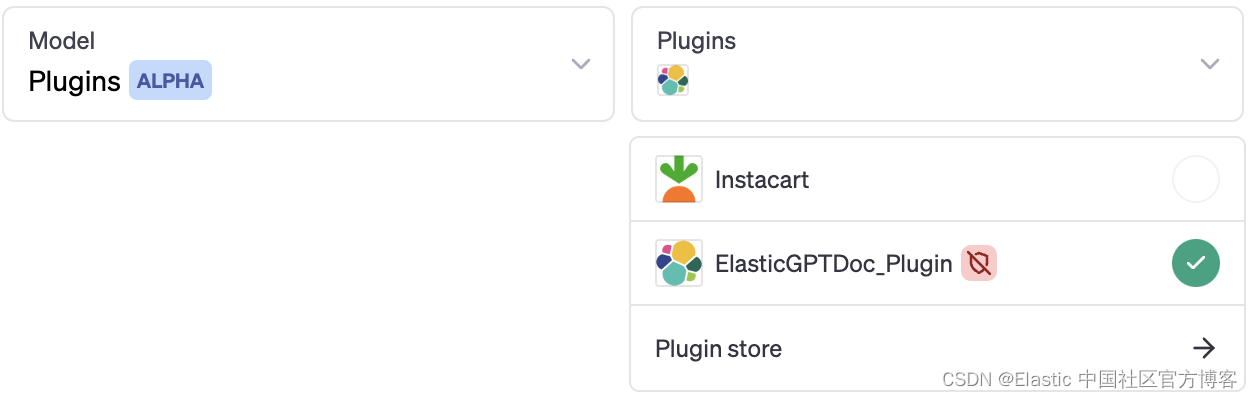Click the red unverified shield badge
Screen dimensions: 1252x398
click(x=979, y=264)
